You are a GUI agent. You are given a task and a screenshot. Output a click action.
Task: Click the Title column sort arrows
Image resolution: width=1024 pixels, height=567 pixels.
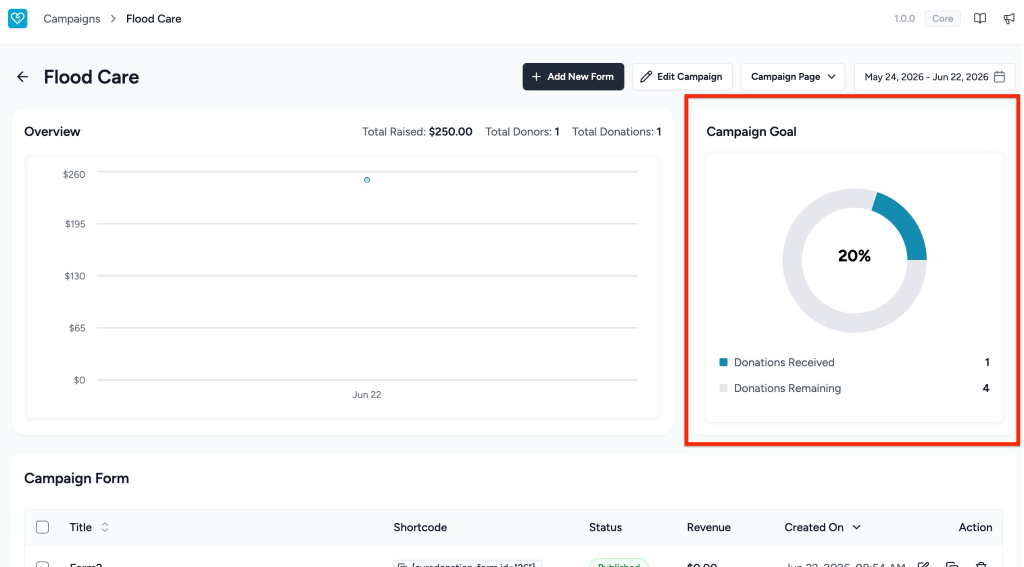tap(104, 527)
